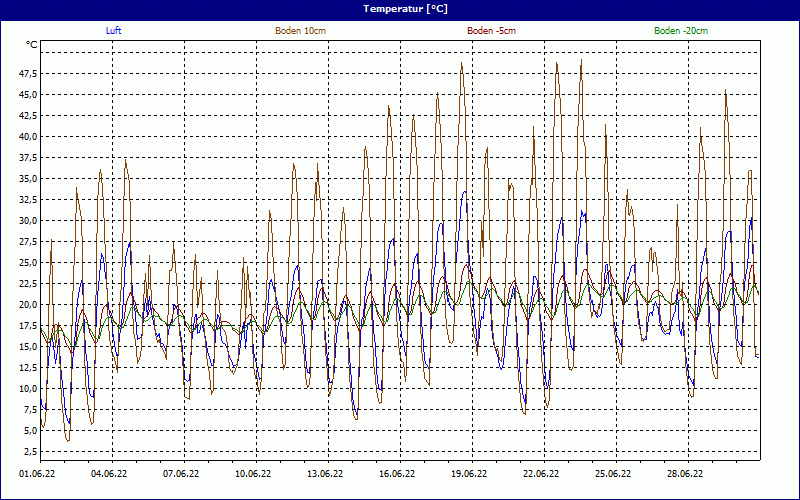The height and width of the screenshot is (500, 800).
Task: Select the 19.06.22 x-axis date
Action: coord(470,474)
